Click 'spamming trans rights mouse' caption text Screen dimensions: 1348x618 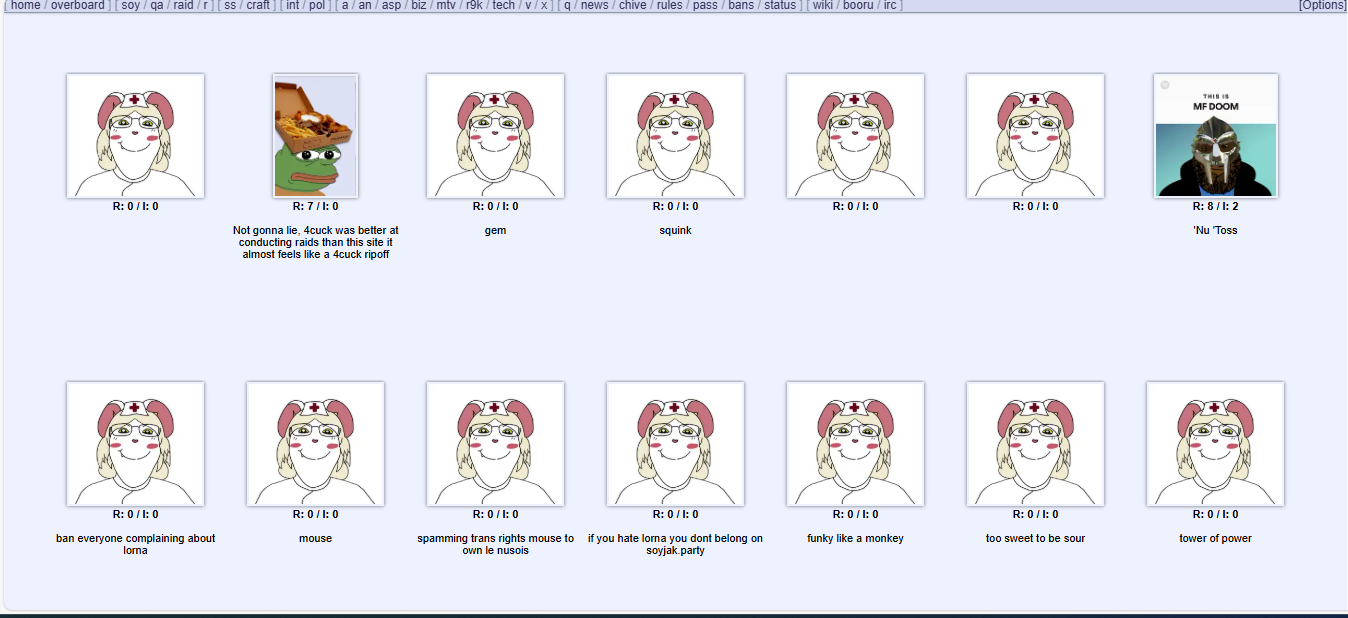coord(495,544)
